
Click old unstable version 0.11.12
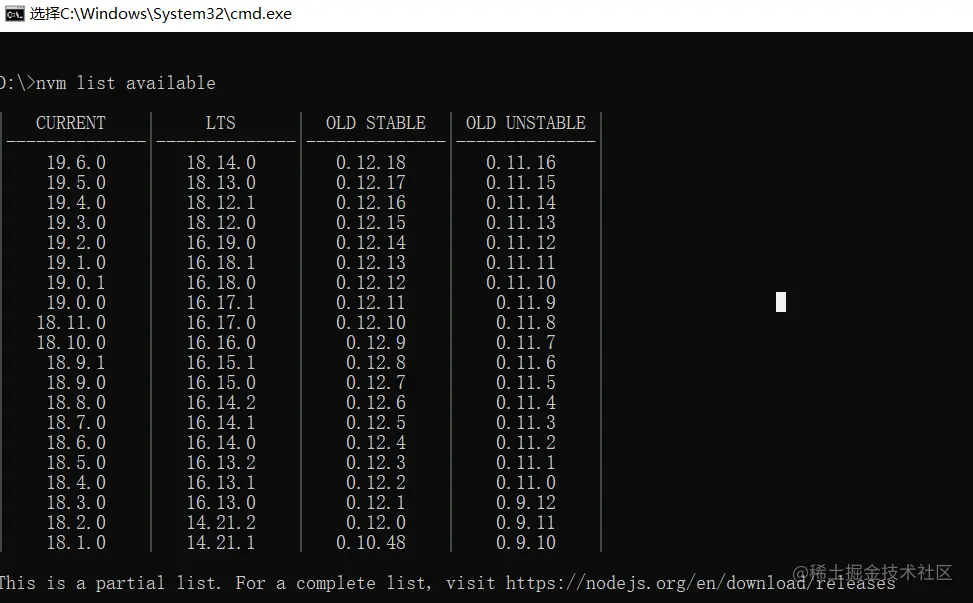(x=521, y=243)
